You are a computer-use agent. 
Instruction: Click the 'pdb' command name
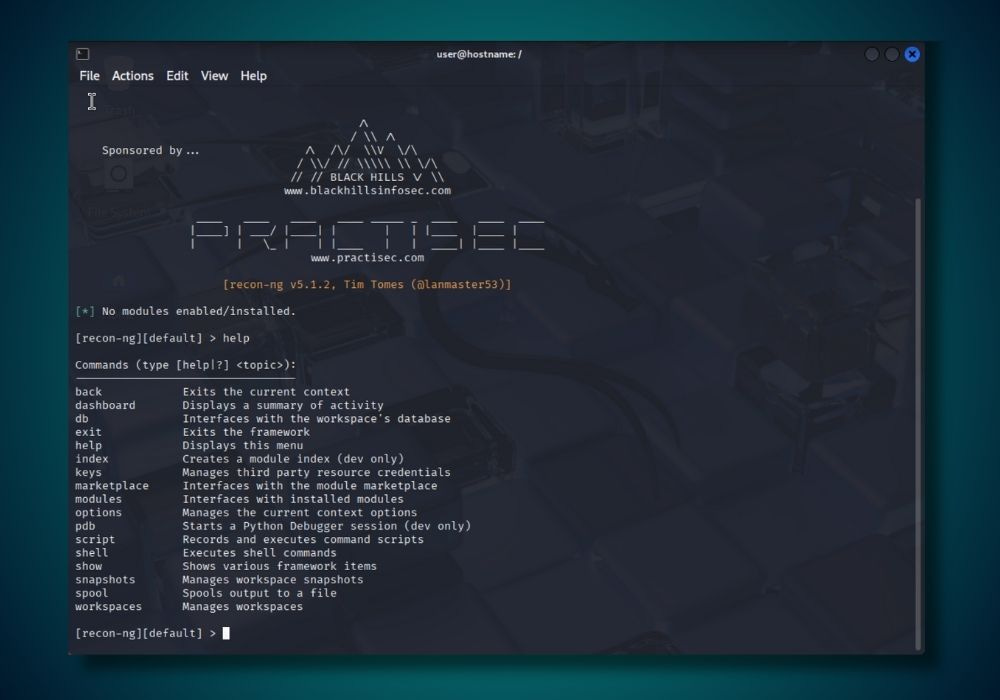pos(85,526)
